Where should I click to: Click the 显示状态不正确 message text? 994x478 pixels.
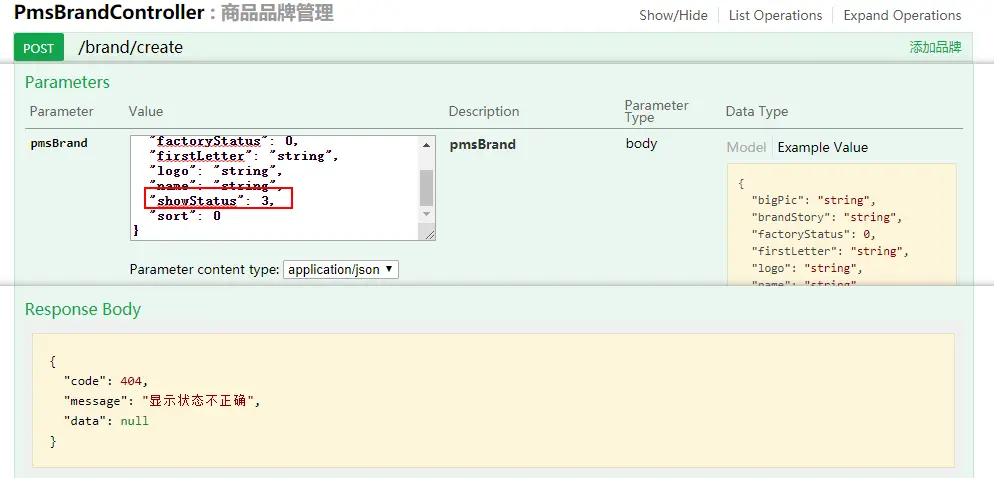200,401
